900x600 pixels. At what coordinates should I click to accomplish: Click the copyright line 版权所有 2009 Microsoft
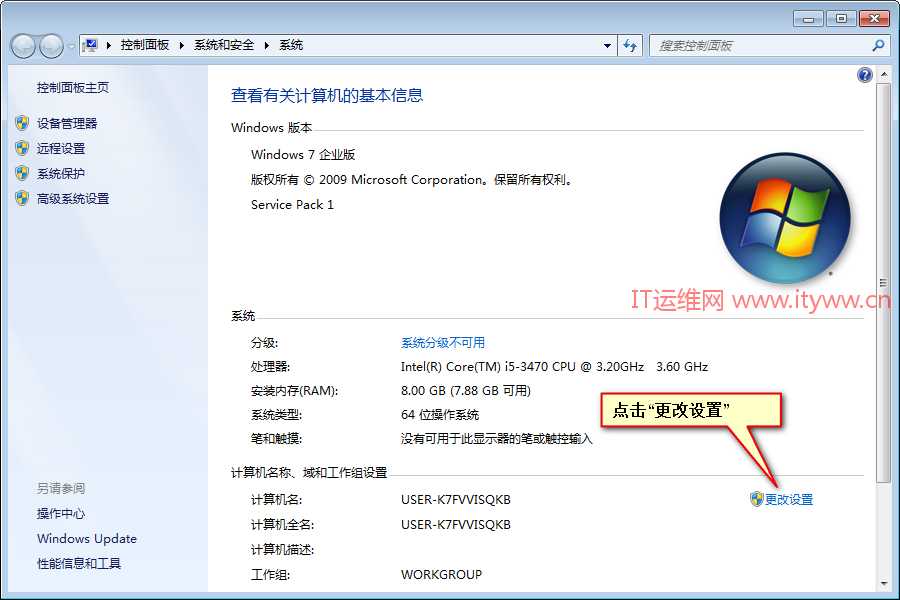411,180
